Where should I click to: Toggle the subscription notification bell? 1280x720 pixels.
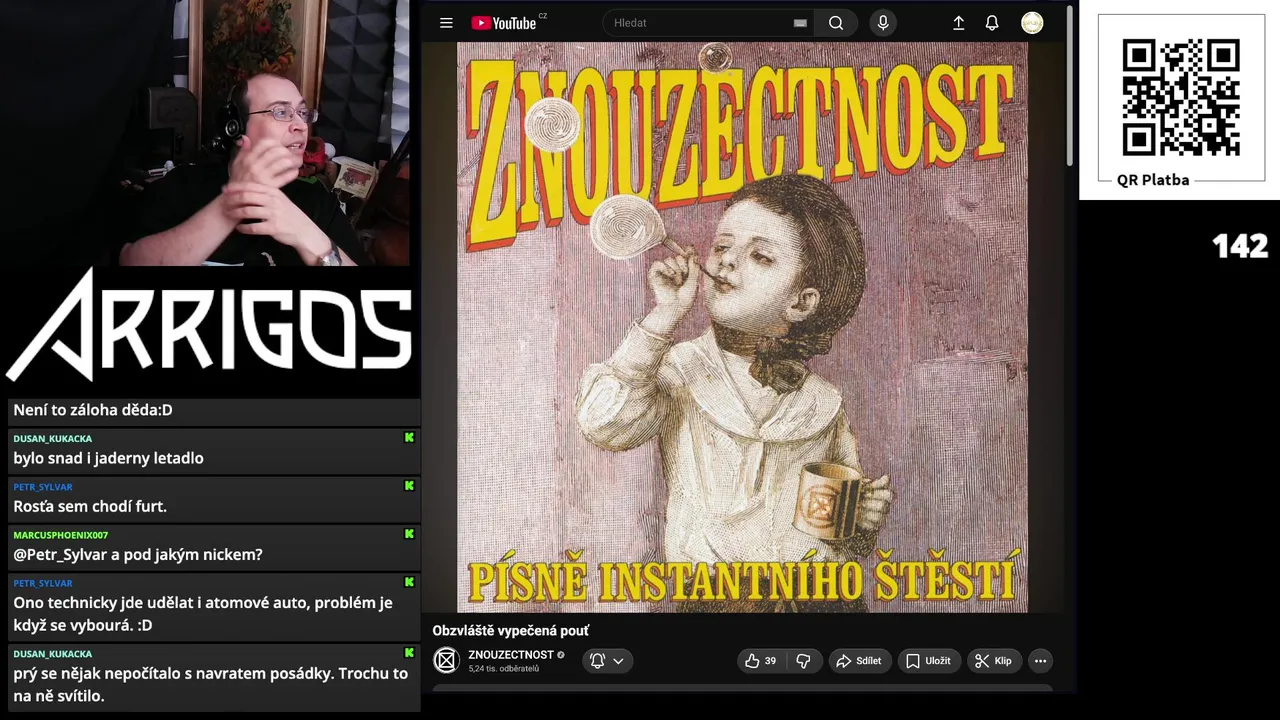[x=598, y=661]
